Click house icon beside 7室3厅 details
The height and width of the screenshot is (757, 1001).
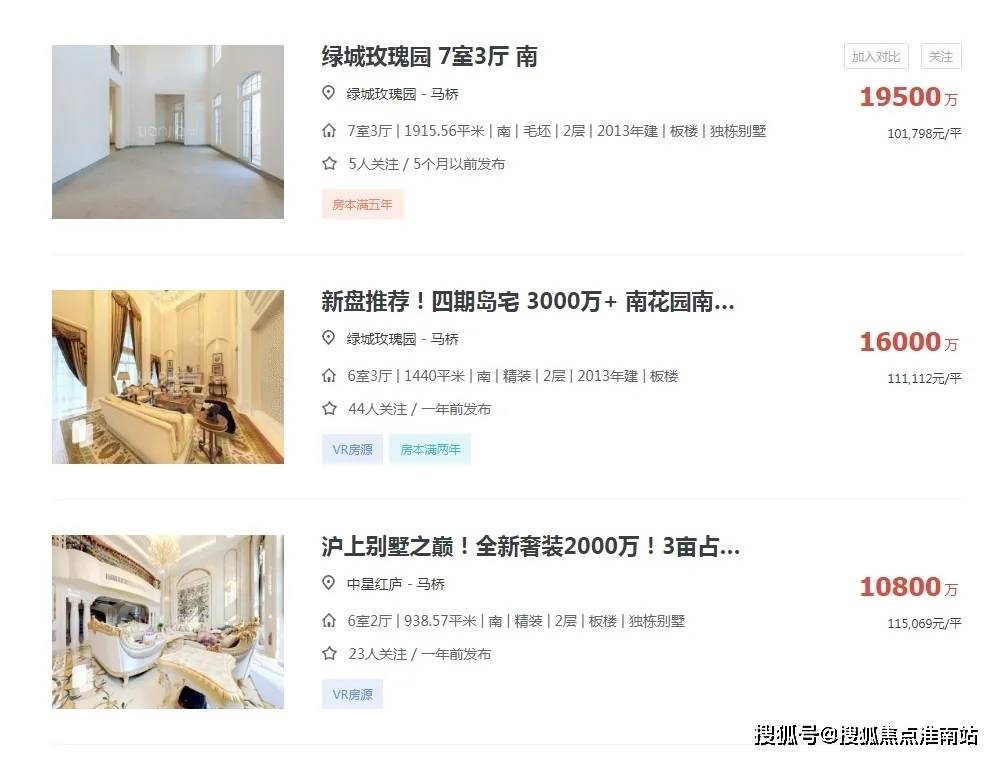point(329,131)
